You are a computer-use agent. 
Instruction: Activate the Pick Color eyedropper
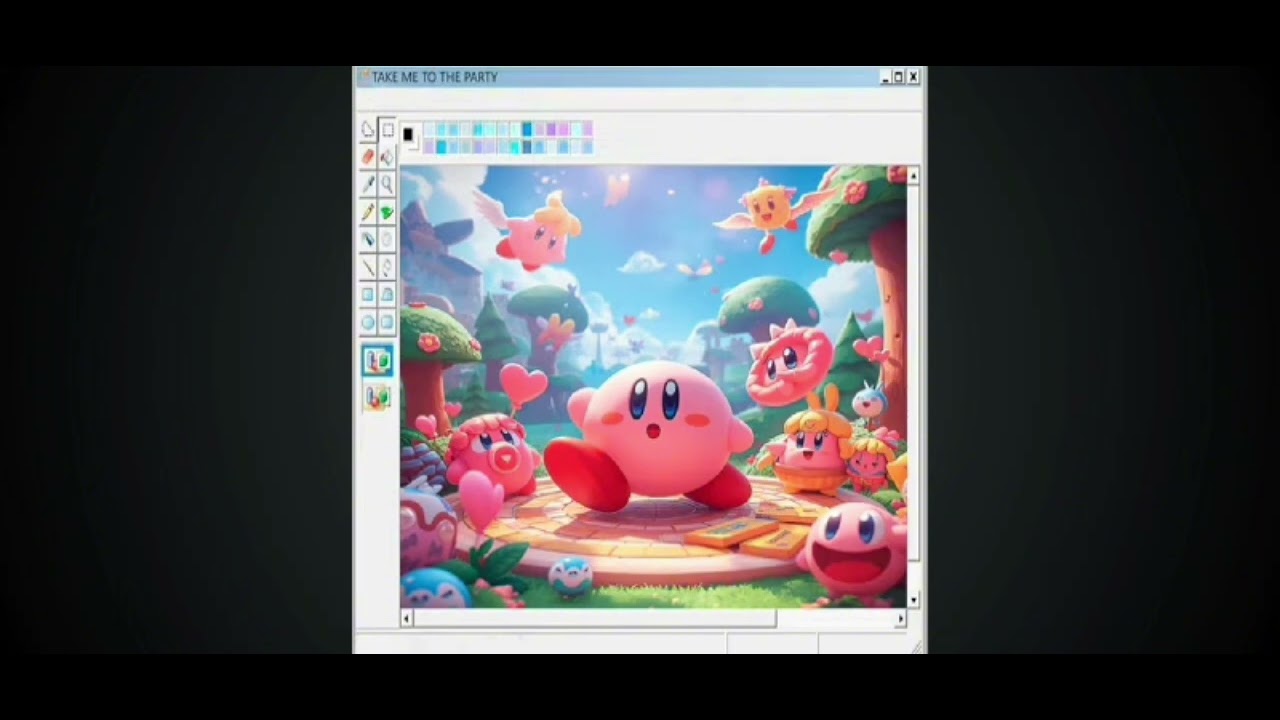(x=368, y=184)
